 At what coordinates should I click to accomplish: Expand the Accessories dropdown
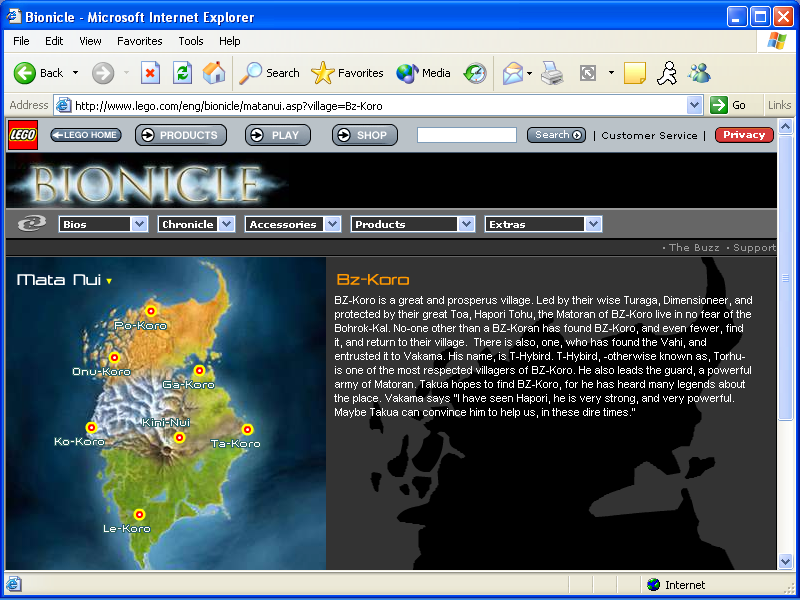coord(333,224)
